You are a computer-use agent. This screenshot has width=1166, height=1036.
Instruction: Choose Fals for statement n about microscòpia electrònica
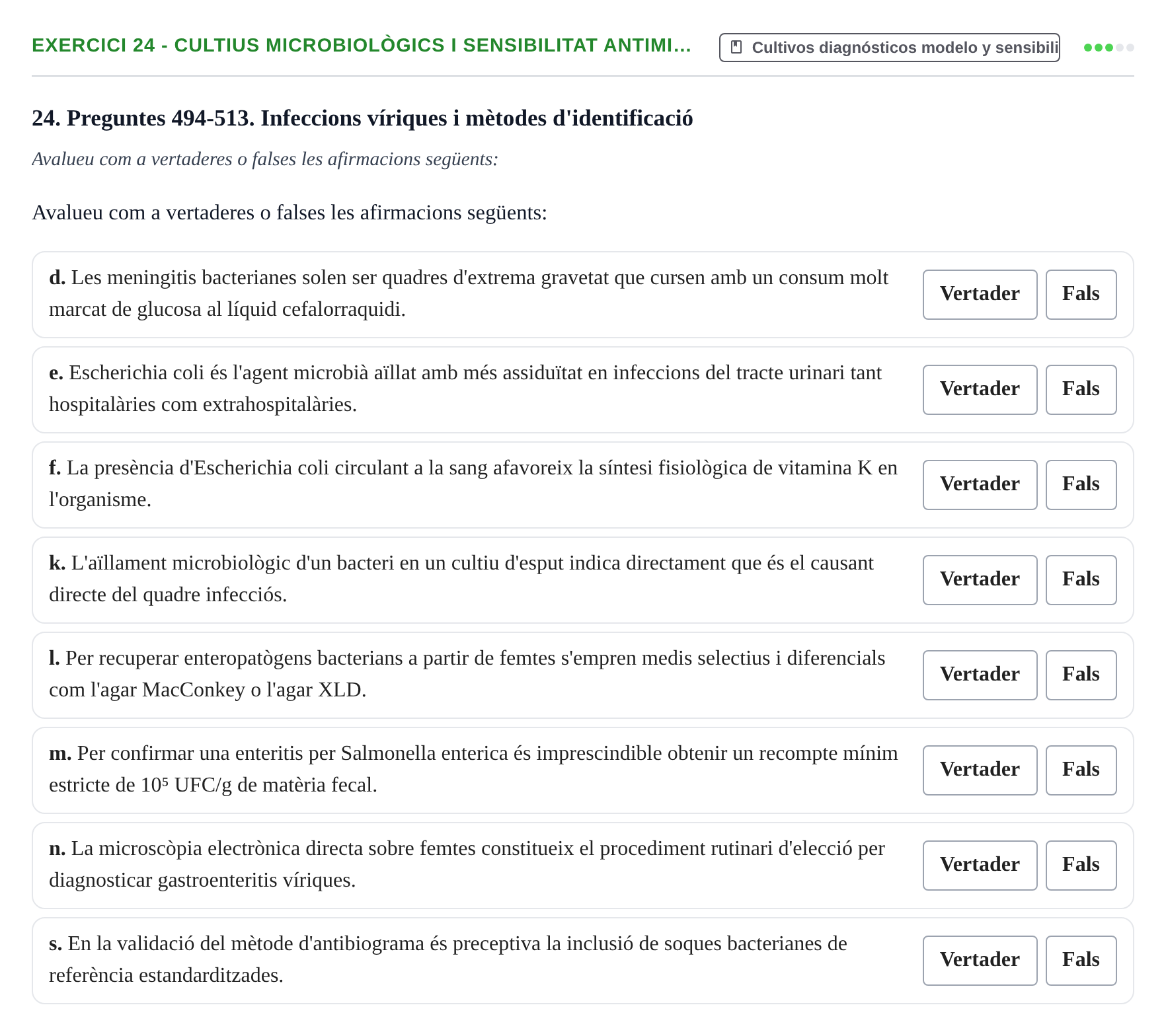(1081, 865)
